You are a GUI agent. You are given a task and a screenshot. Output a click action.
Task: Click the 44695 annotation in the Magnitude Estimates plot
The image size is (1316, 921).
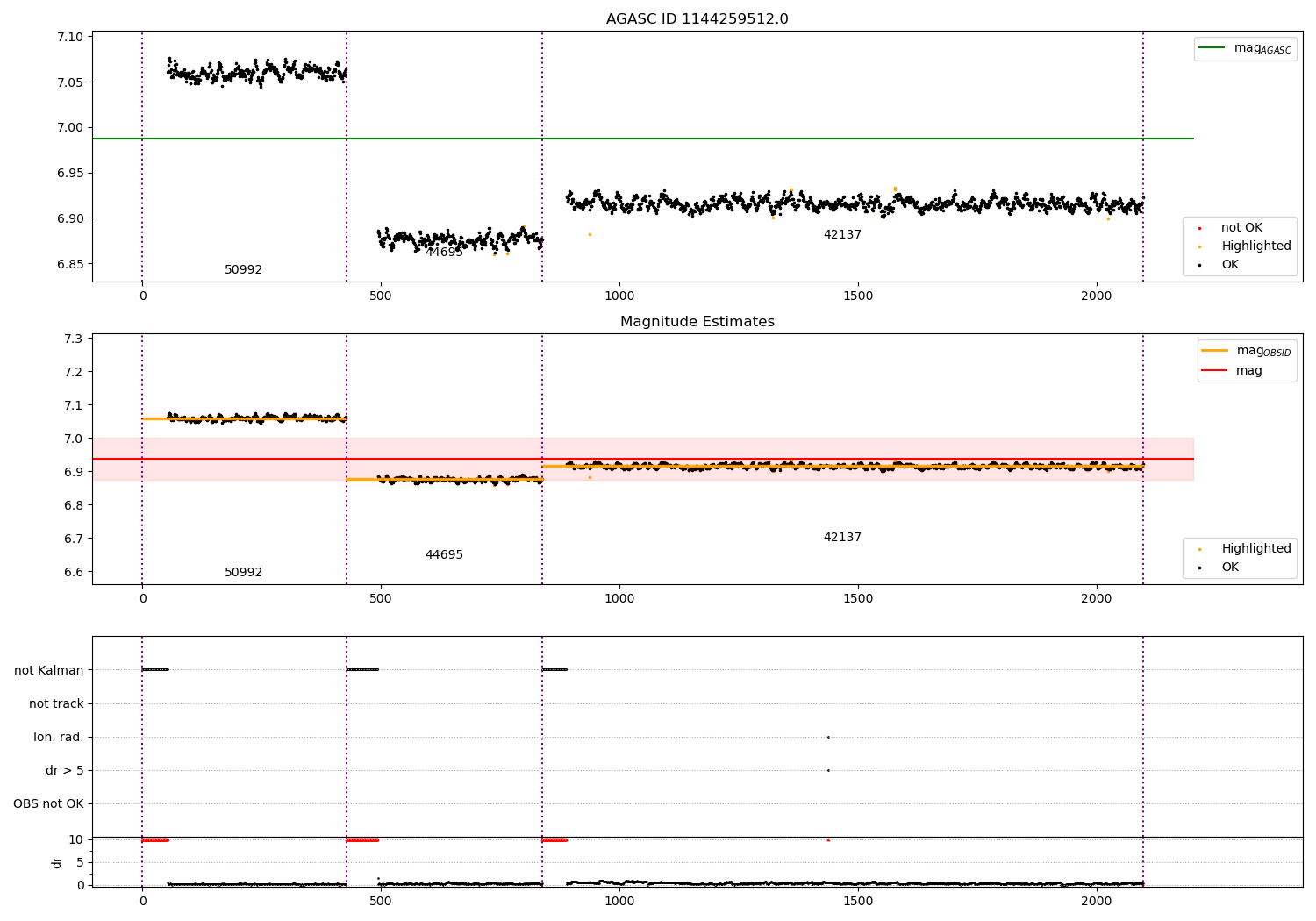(444, 555)
